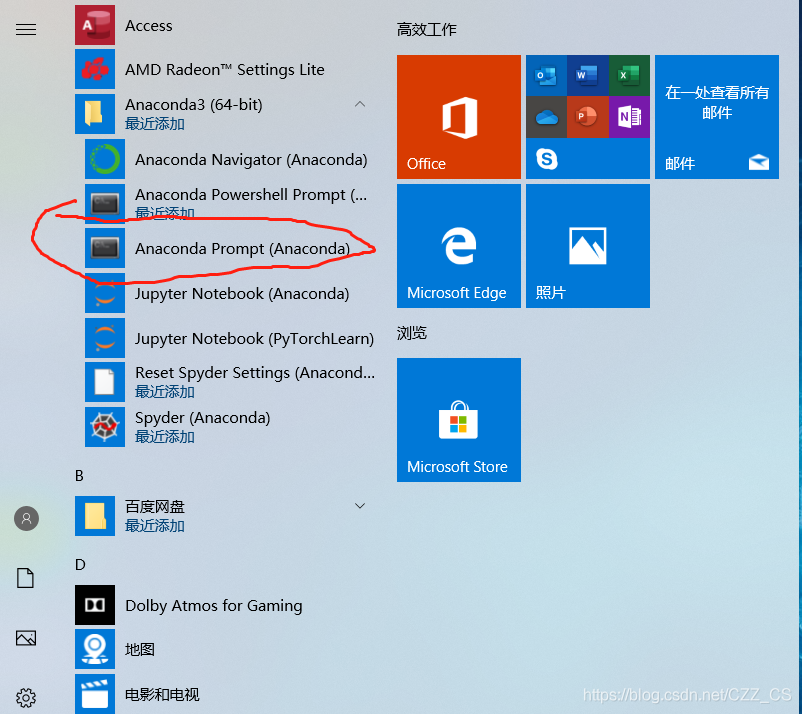
Task: Expand the 百度网盘 folder chevron
Action: (x=360, y=506)
